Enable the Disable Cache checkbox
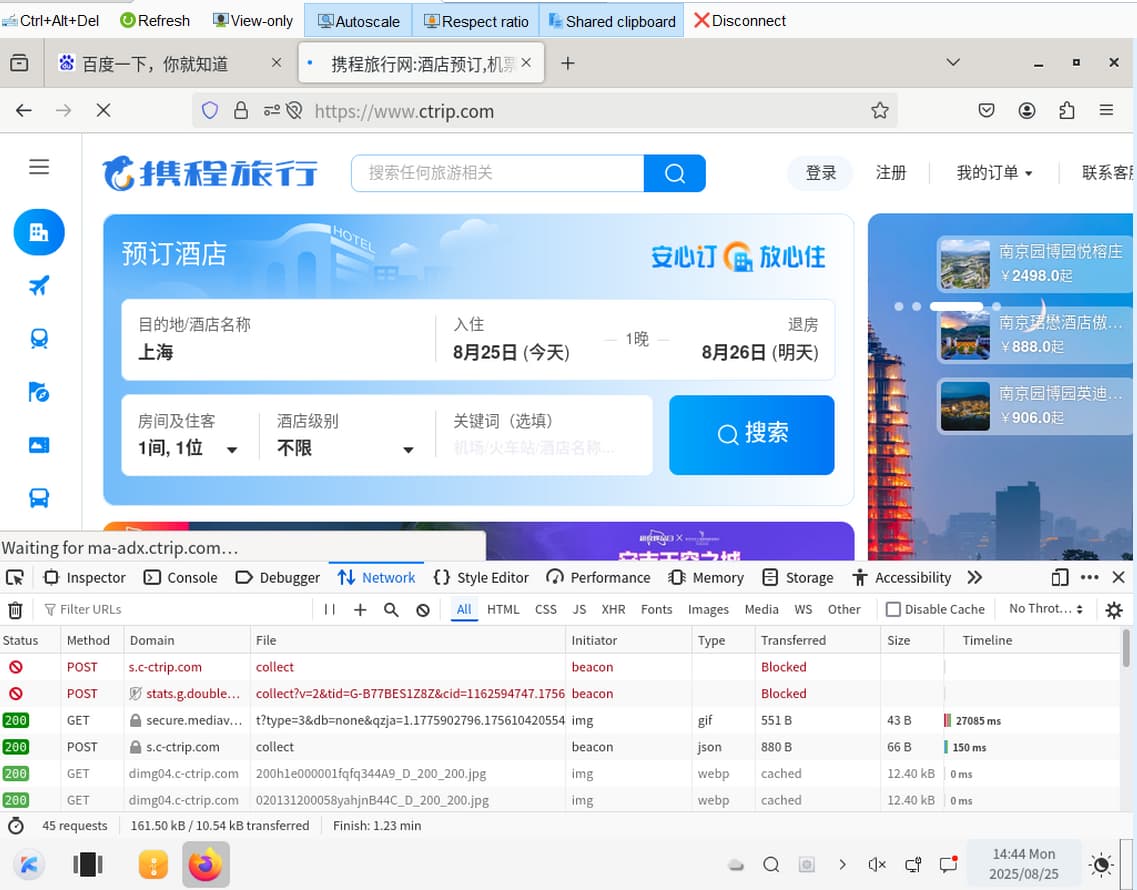Screen dimensions: 1137x890 [x=894, y=609]
